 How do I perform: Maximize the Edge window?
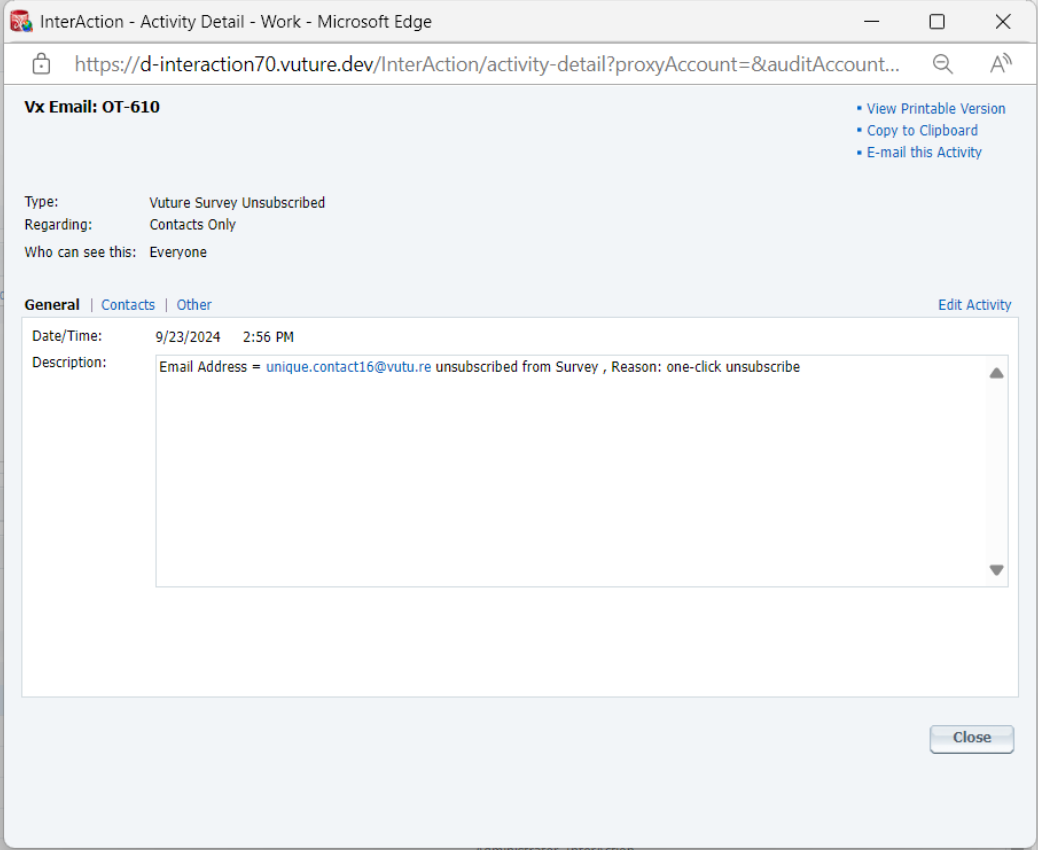[x=937, y=21]
